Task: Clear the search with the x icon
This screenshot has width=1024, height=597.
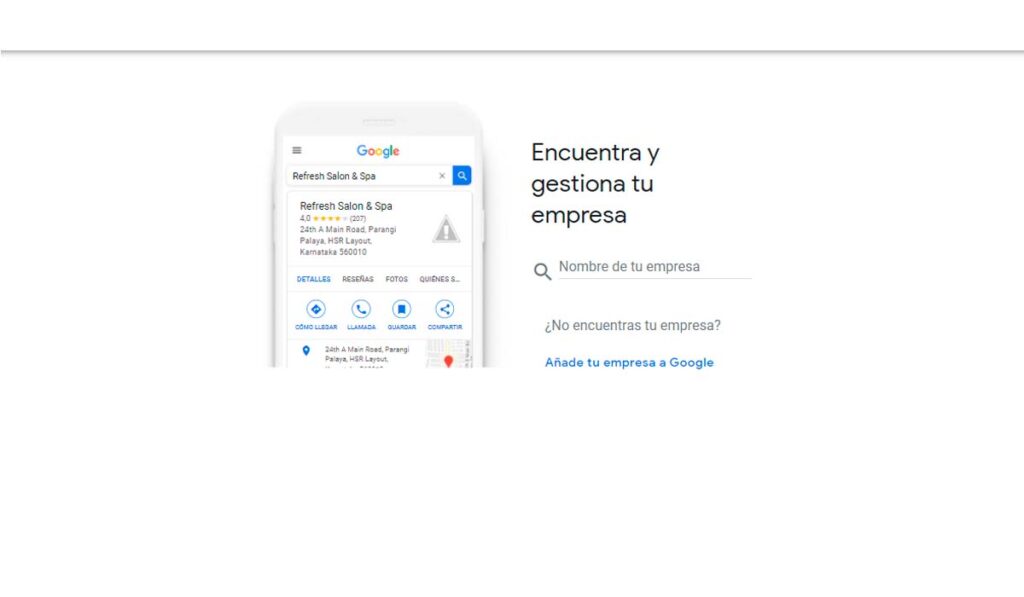Action: click(x=441, y=175)
